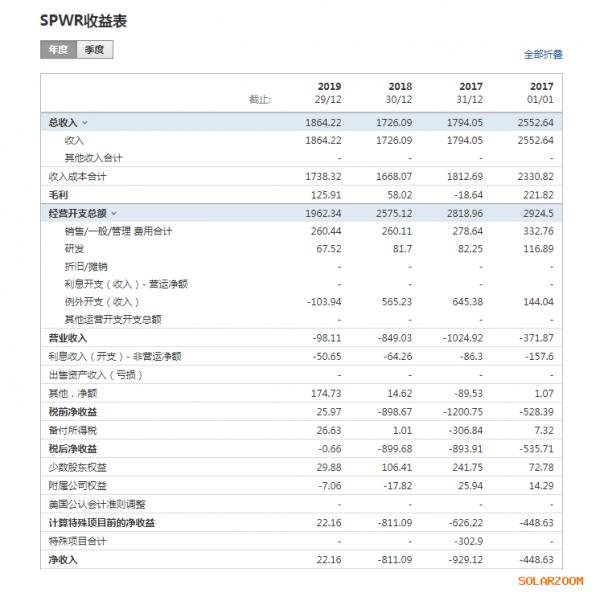Click value 25.97 in 税前净收益 row
Viewport: 600px width, 609px height.
[x=329, y=412]
